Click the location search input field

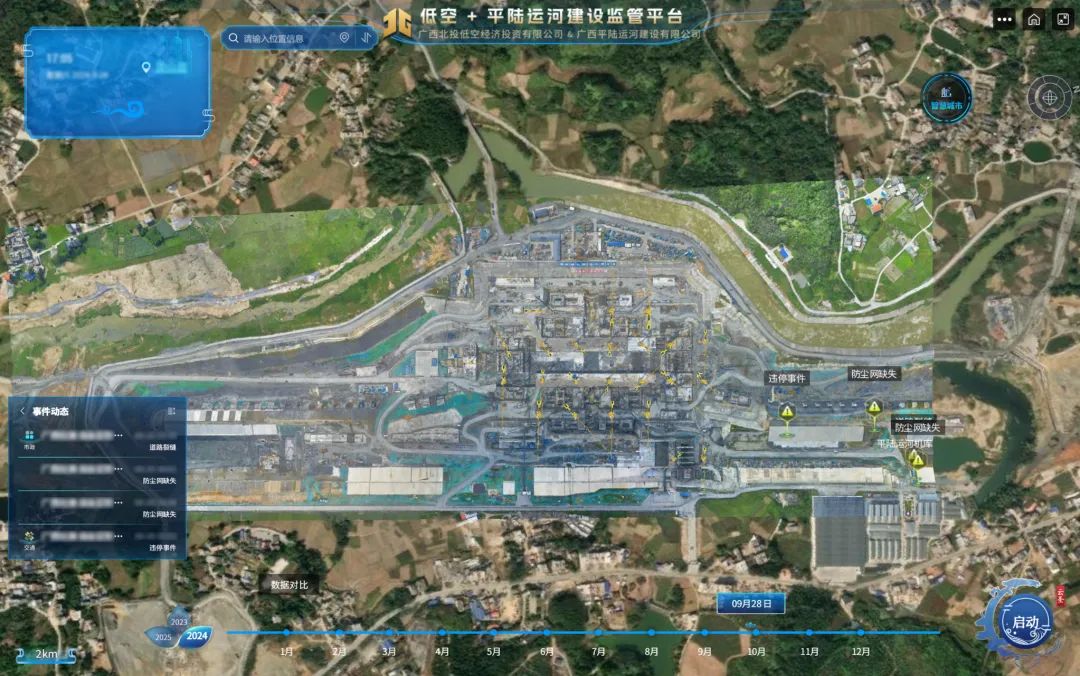(x=285, y=38)
